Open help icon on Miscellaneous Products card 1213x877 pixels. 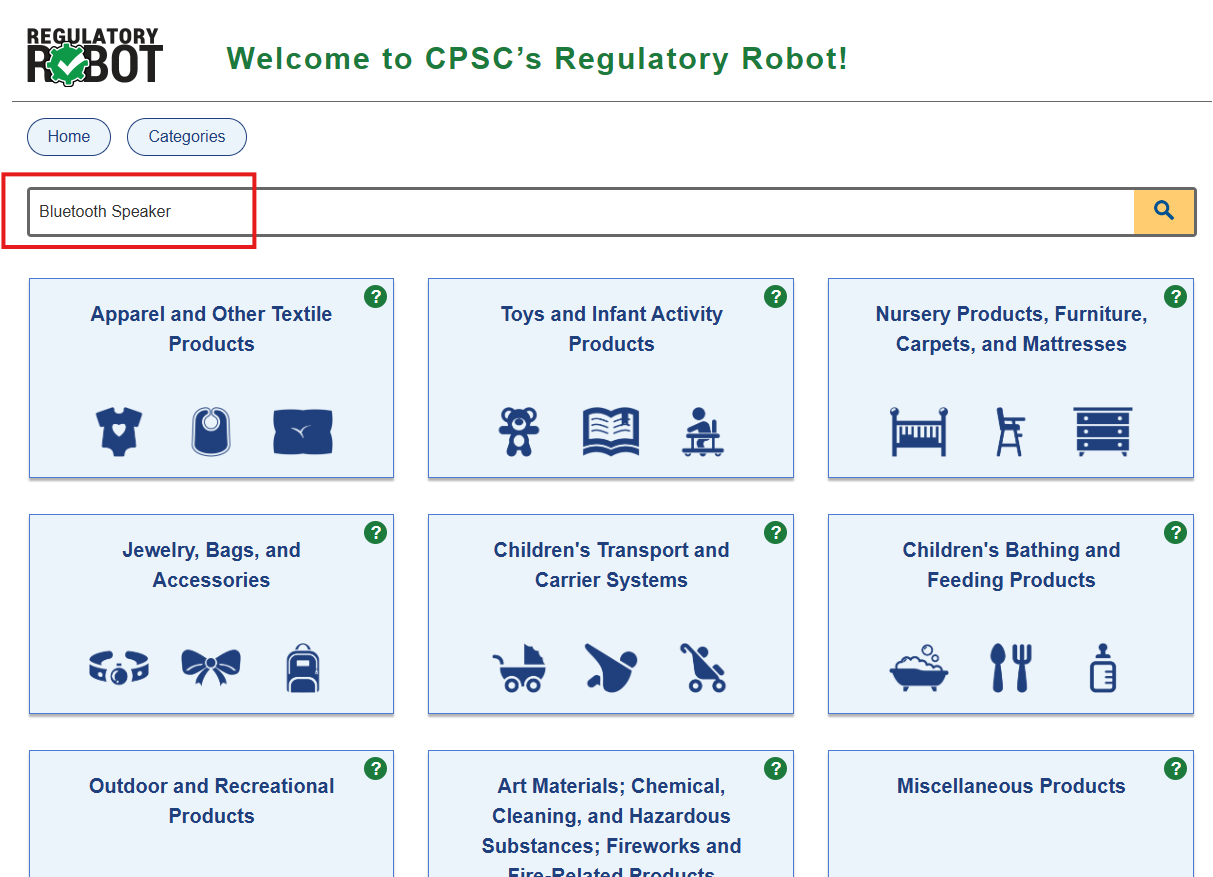pos(1175,768)
